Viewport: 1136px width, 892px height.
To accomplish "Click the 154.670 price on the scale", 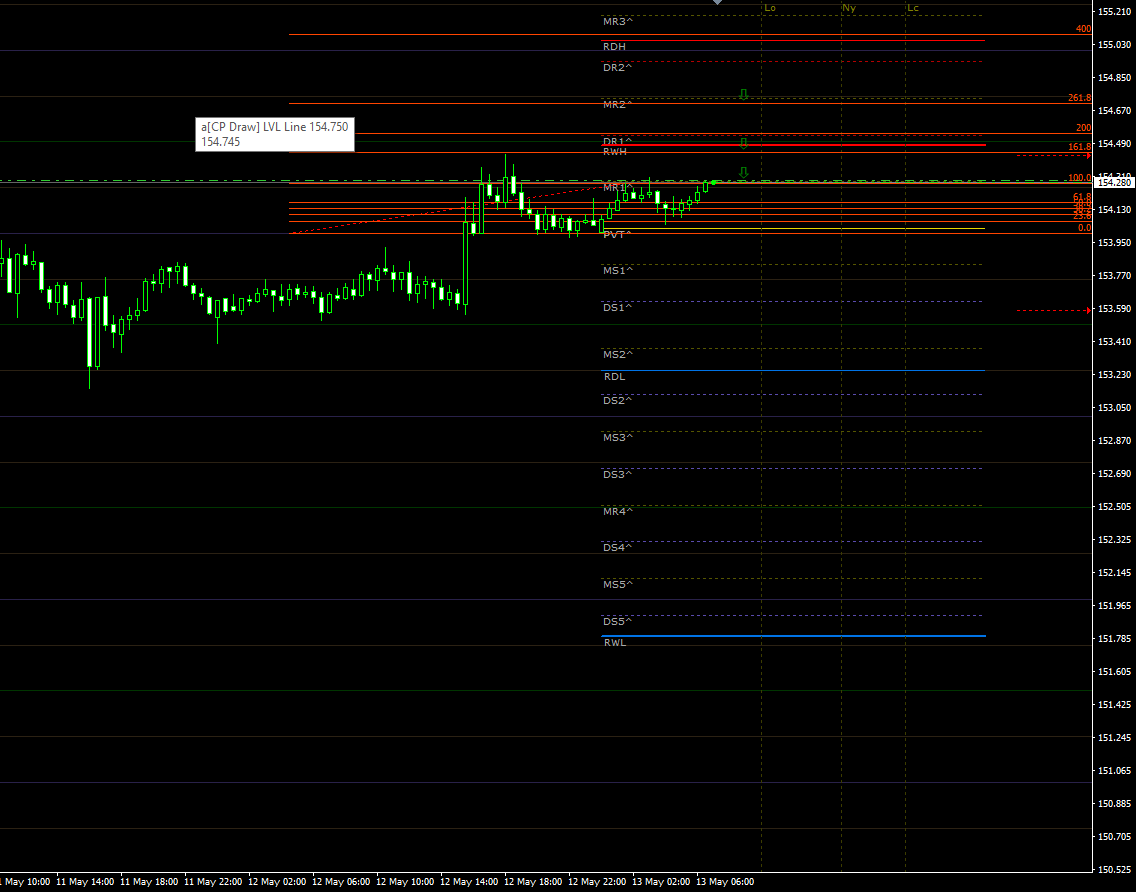I will (1114, 111).
